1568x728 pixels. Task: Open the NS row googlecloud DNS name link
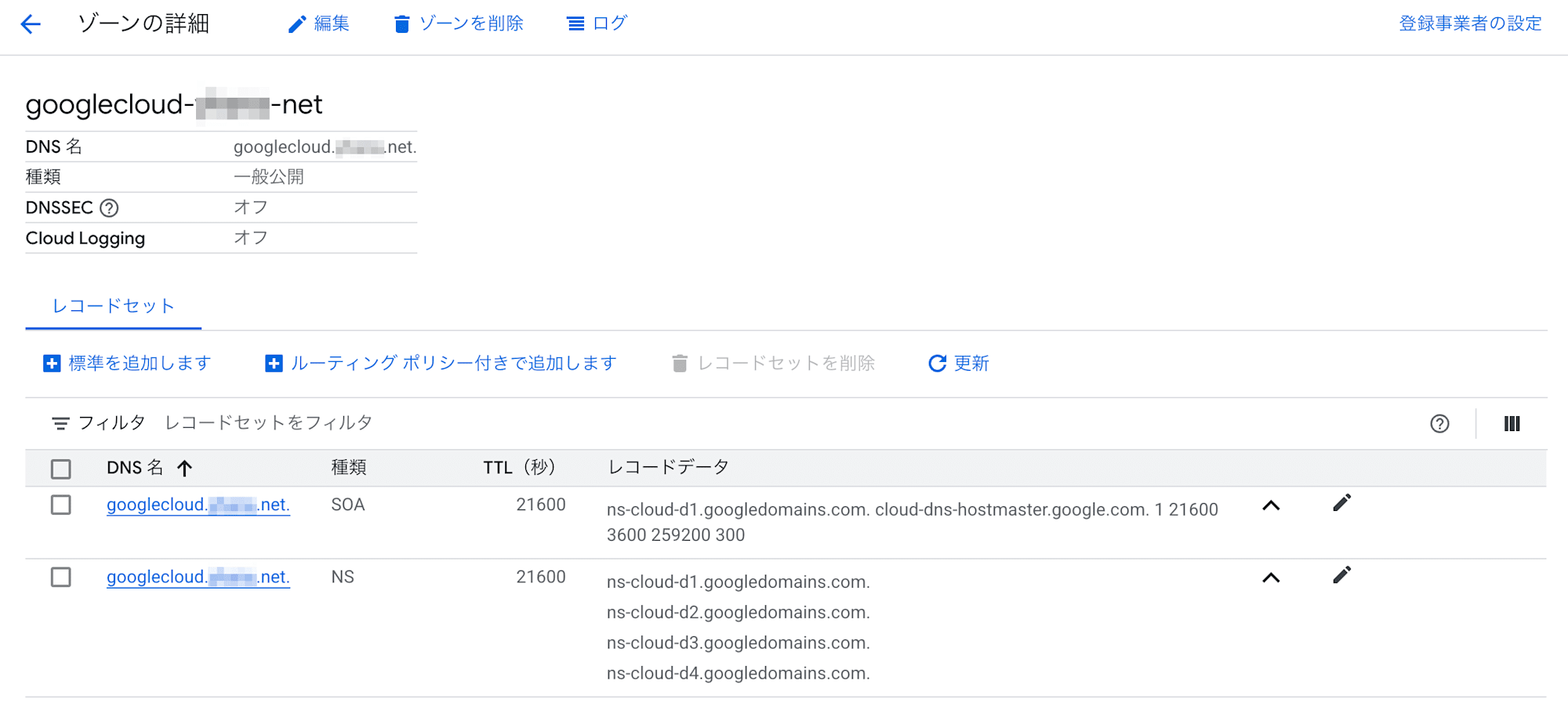pyautogui.click(x=198, y=578)
